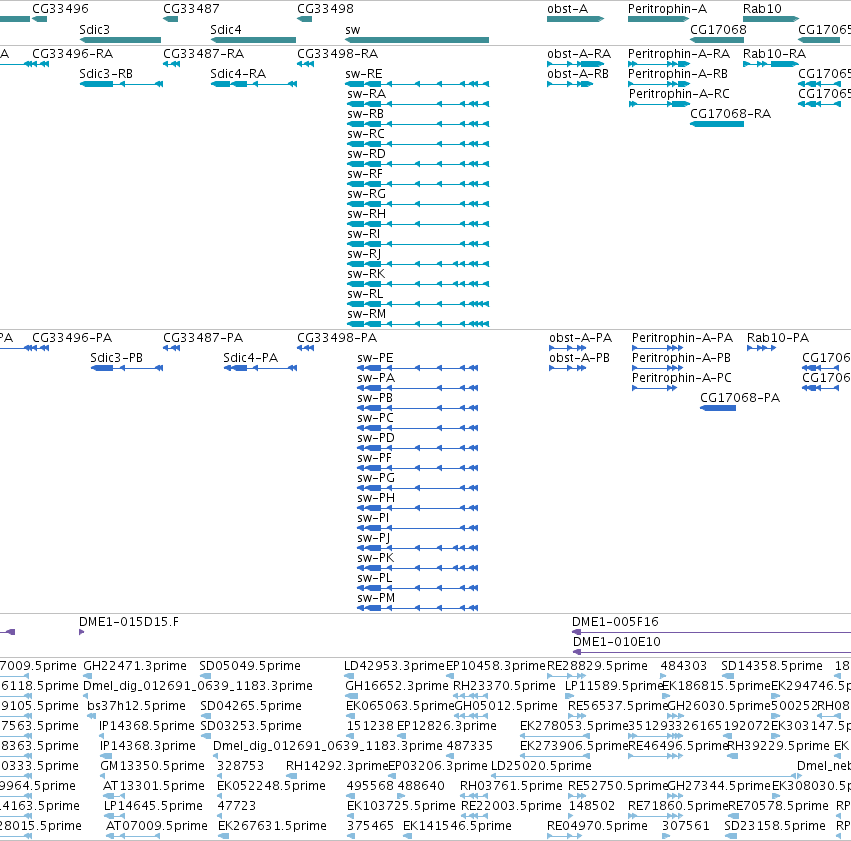Viewport: 851px width, 841px height.
Task: Select the DME1-010E10 clone
Action: coord(712,652)
